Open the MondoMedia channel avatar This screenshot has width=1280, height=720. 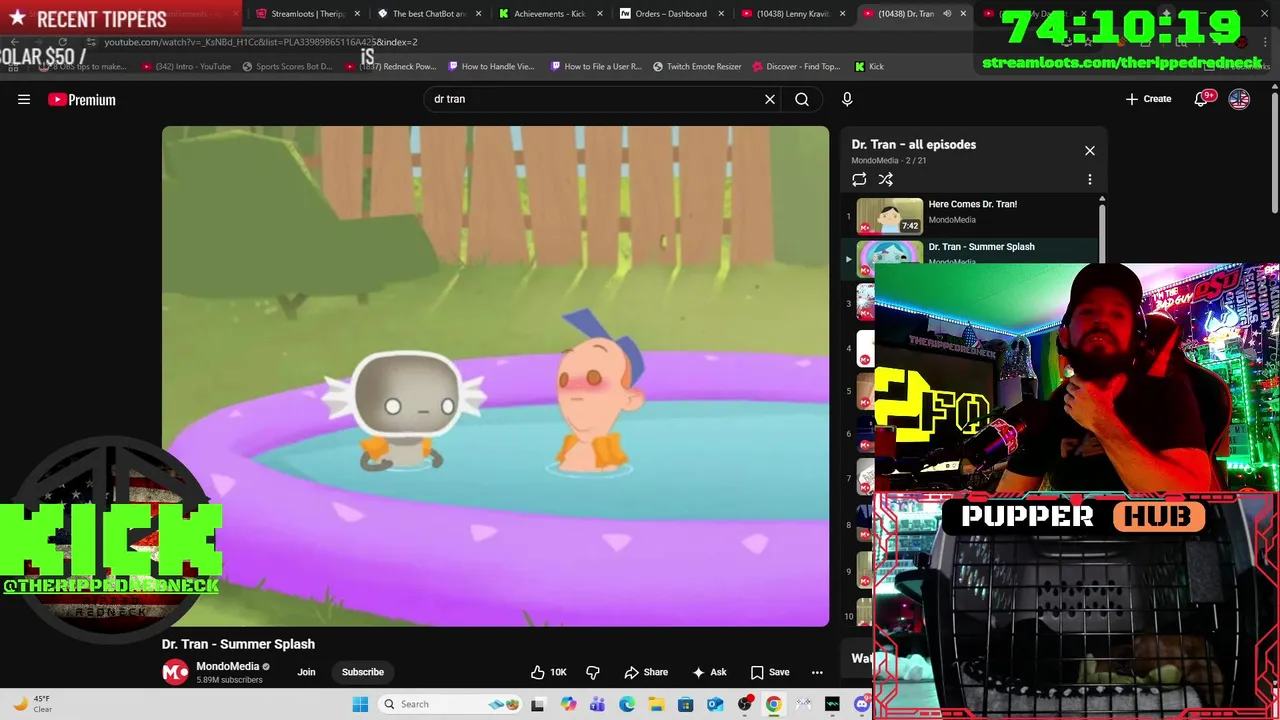click(175, 672)
